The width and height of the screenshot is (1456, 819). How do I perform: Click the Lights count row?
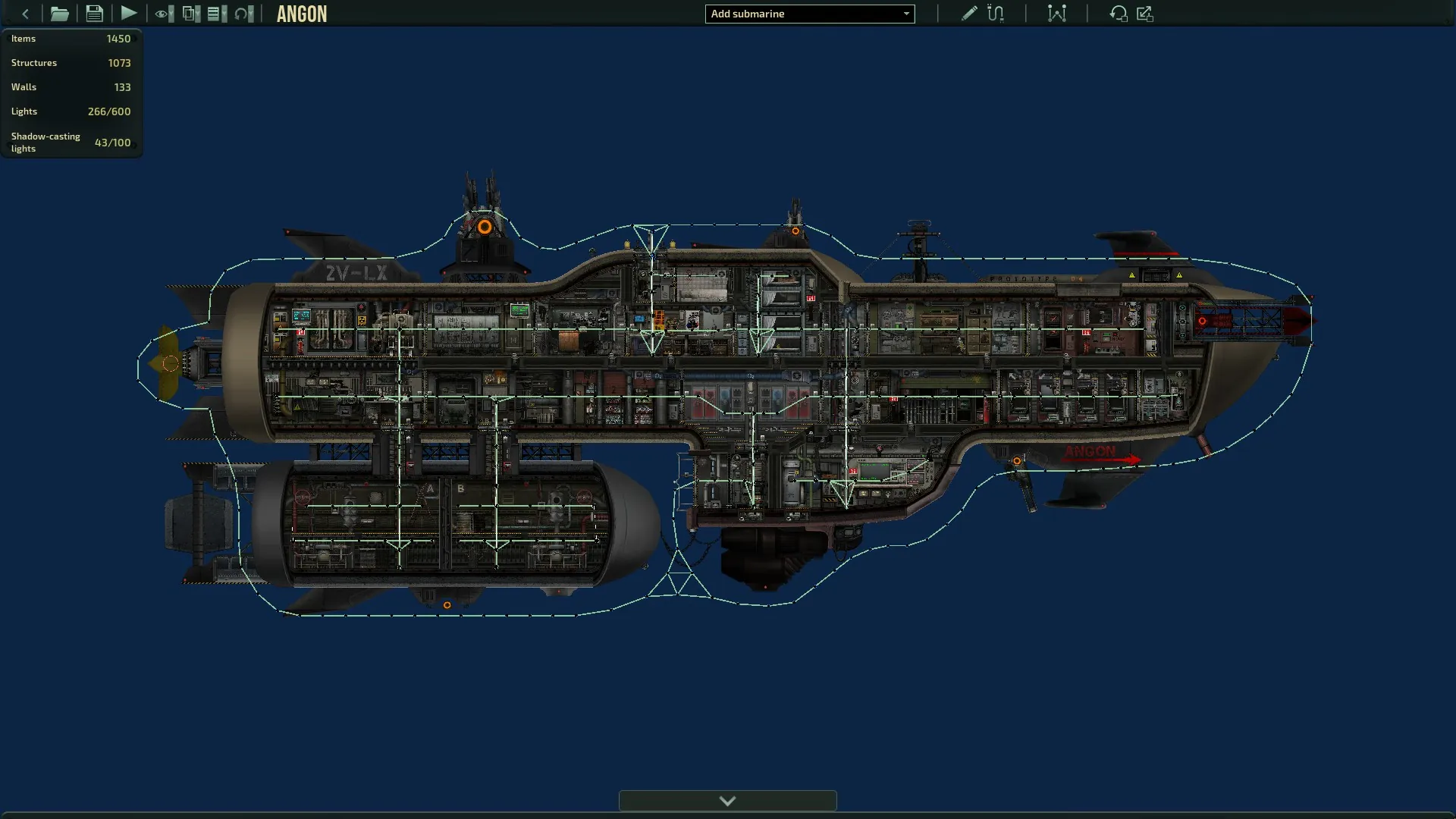71,111
